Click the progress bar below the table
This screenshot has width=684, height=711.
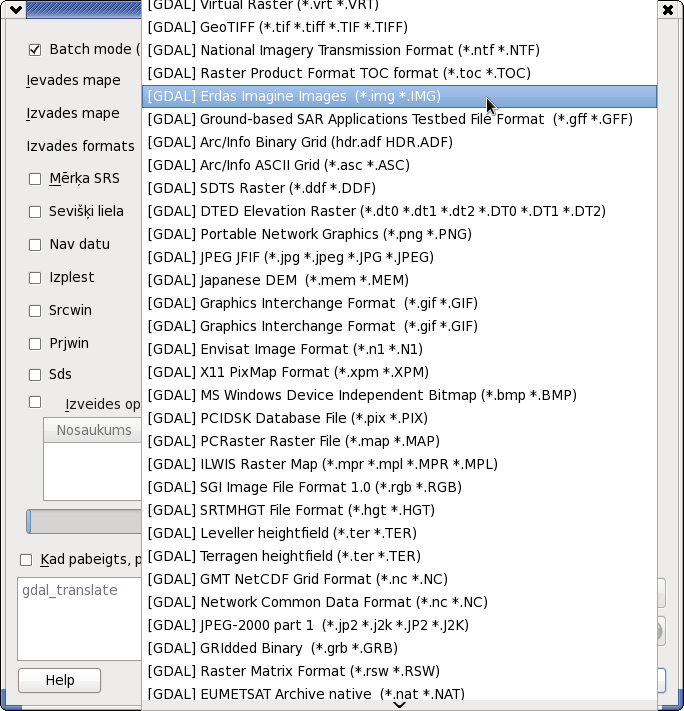(x=84, y=521)
